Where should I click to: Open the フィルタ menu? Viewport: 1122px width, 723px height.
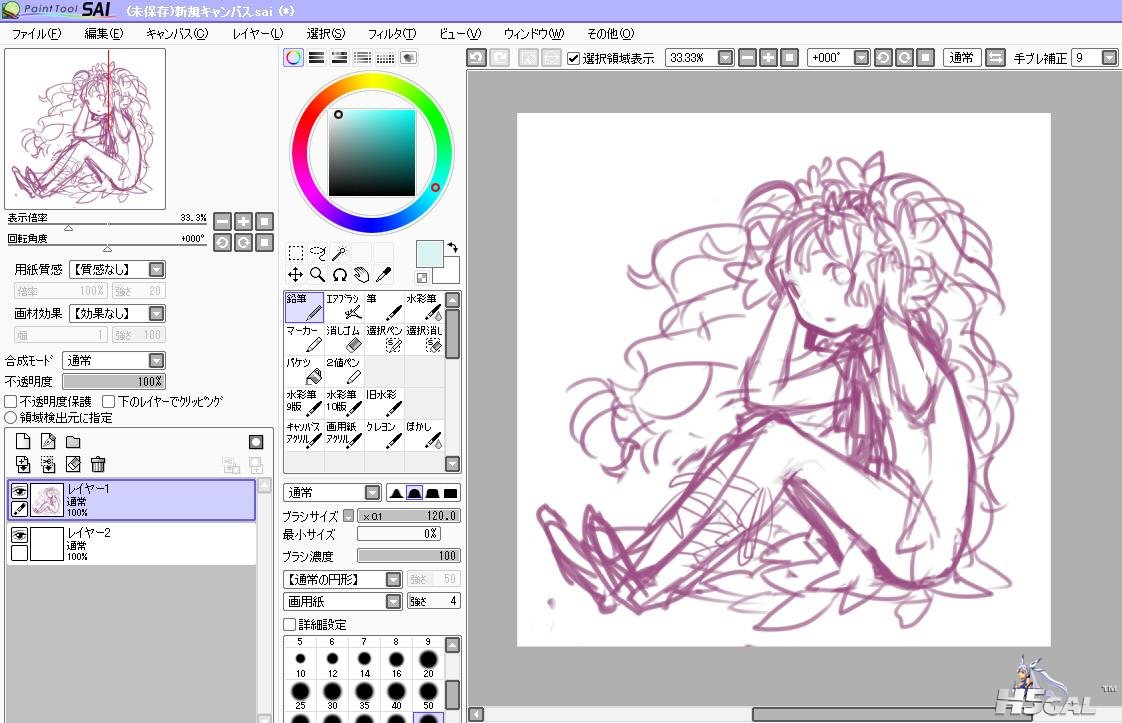[x=391, y=34]
